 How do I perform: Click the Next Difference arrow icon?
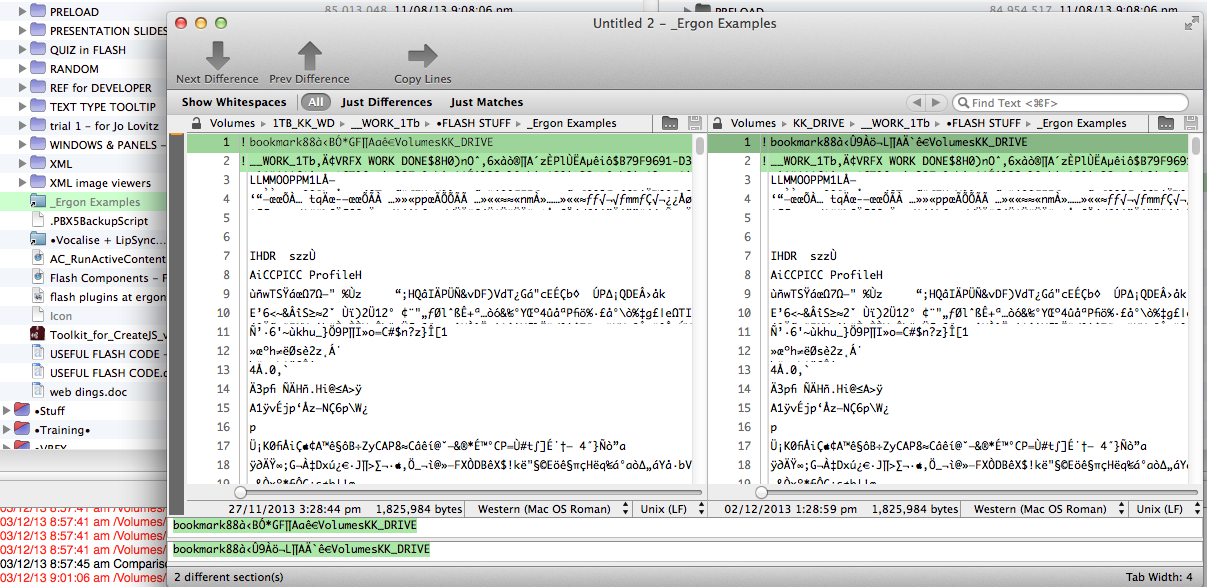click(217, 55)
